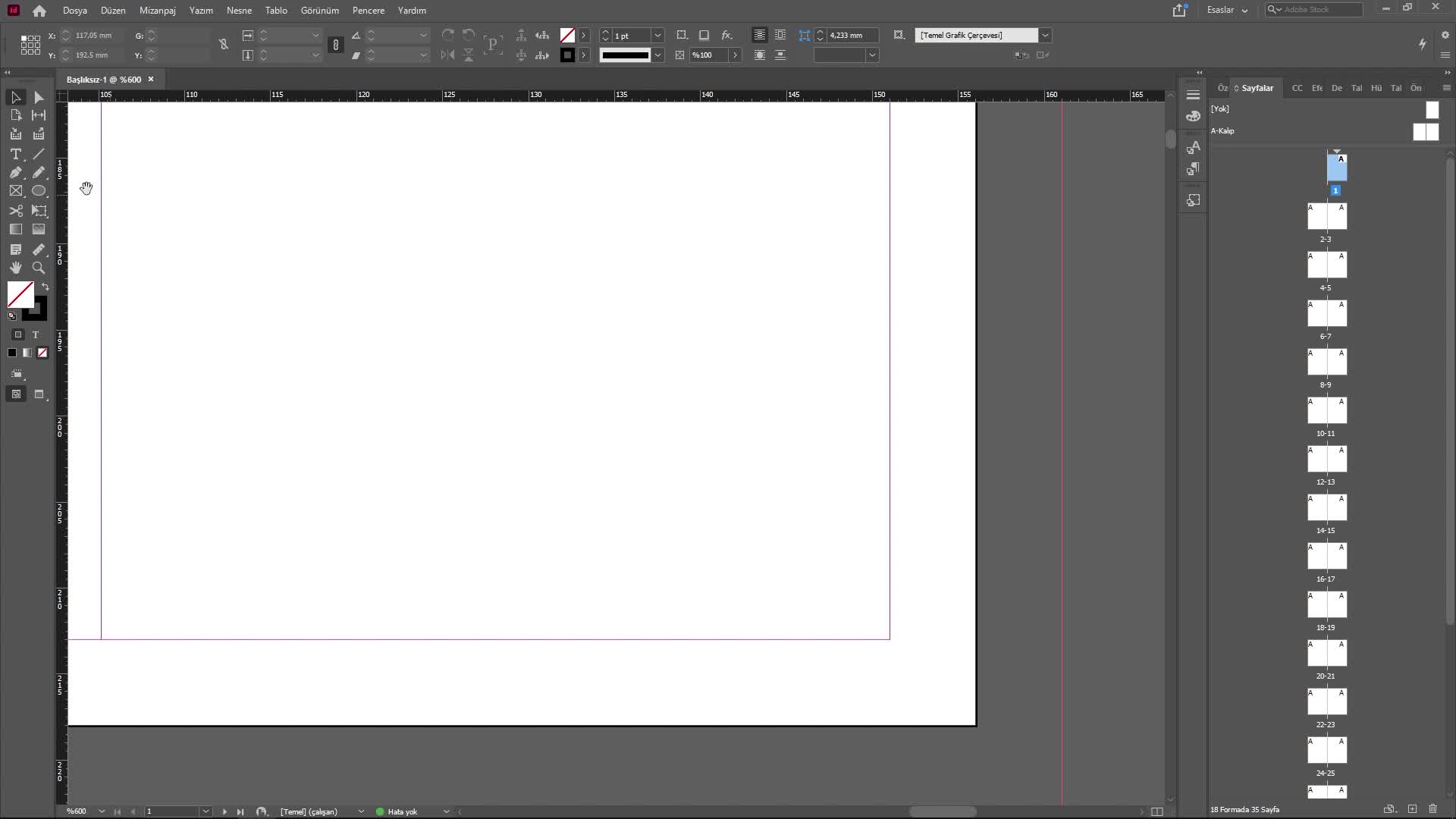The width and height of the screenshot is (1456, 819).
Task: Select the Zoom magnifier tool
Action: coord(39,268)
